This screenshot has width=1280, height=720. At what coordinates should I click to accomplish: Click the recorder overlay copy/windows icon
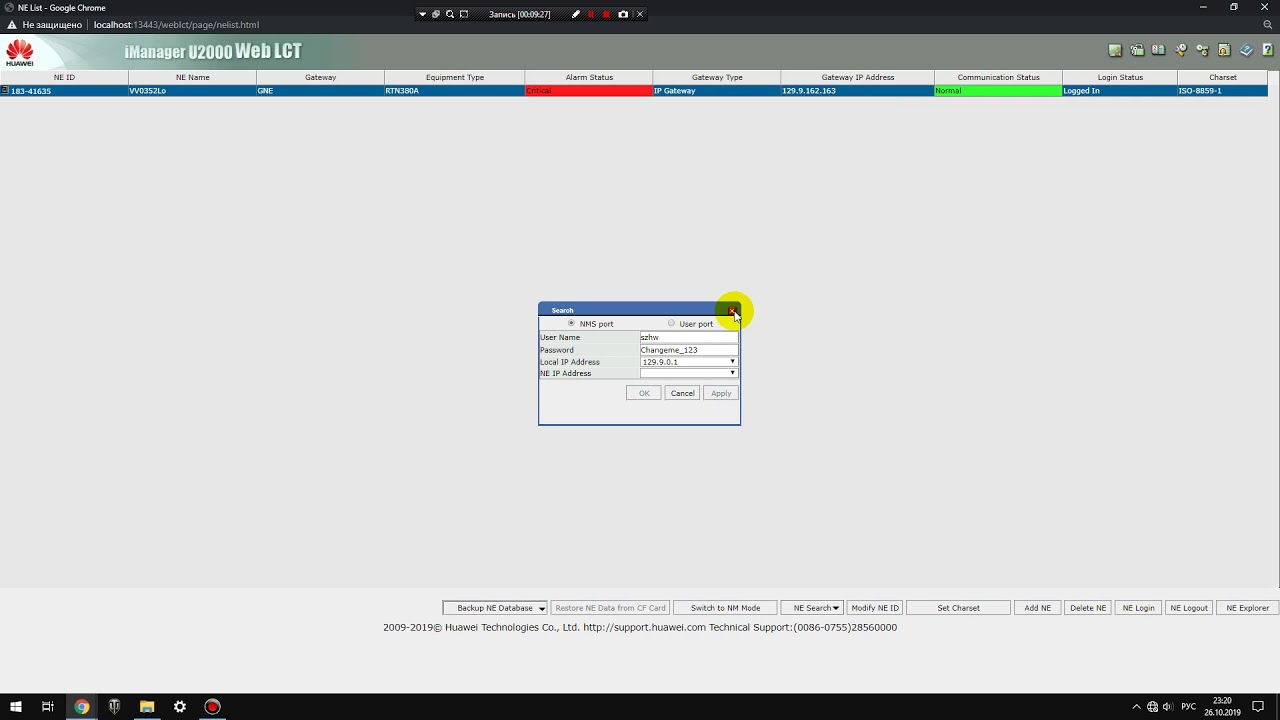pyautogui.click(x=436, y=14)
